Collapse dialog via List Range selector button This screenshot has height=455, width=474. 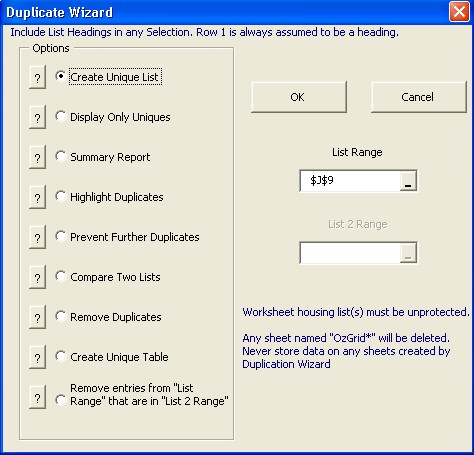408,181
